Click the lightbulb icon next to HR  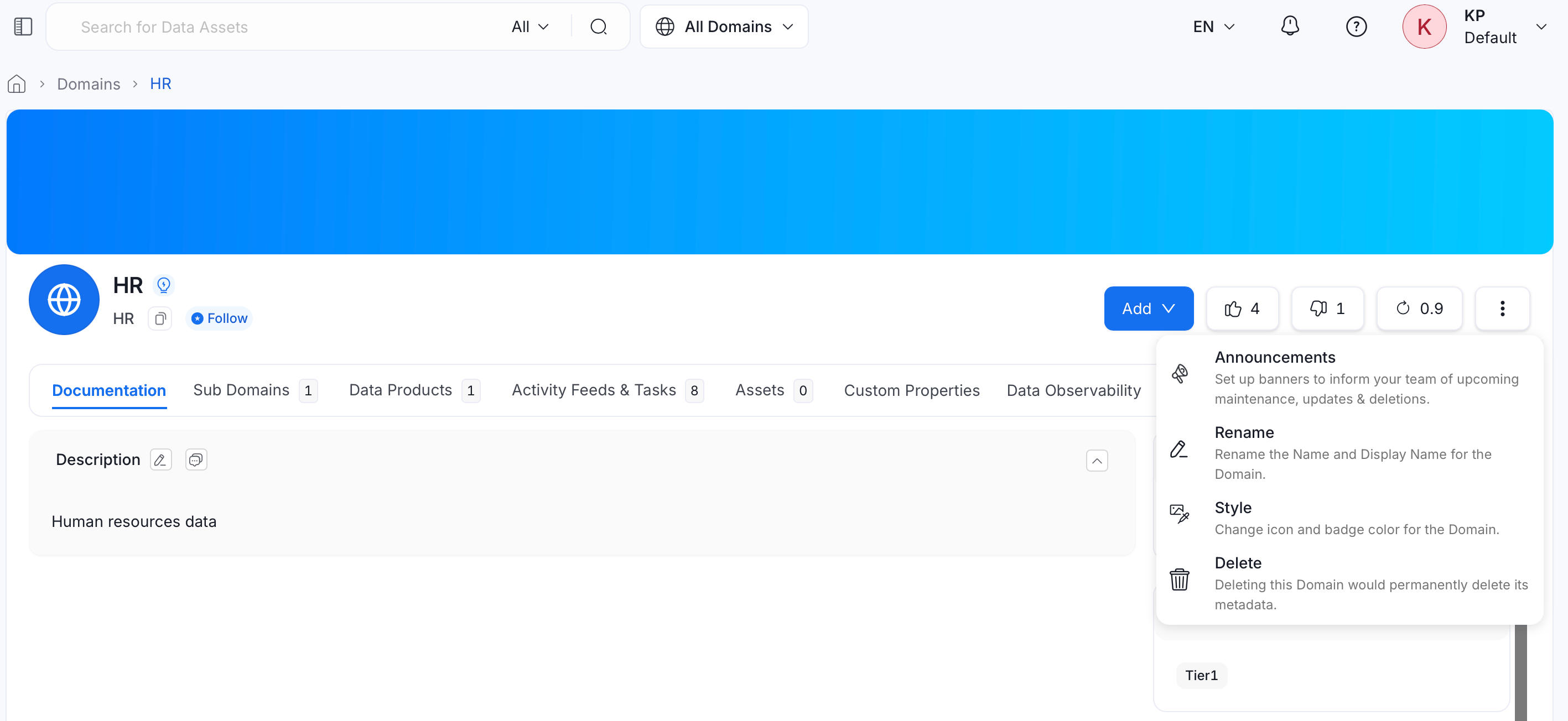click(x=163, y=285)
